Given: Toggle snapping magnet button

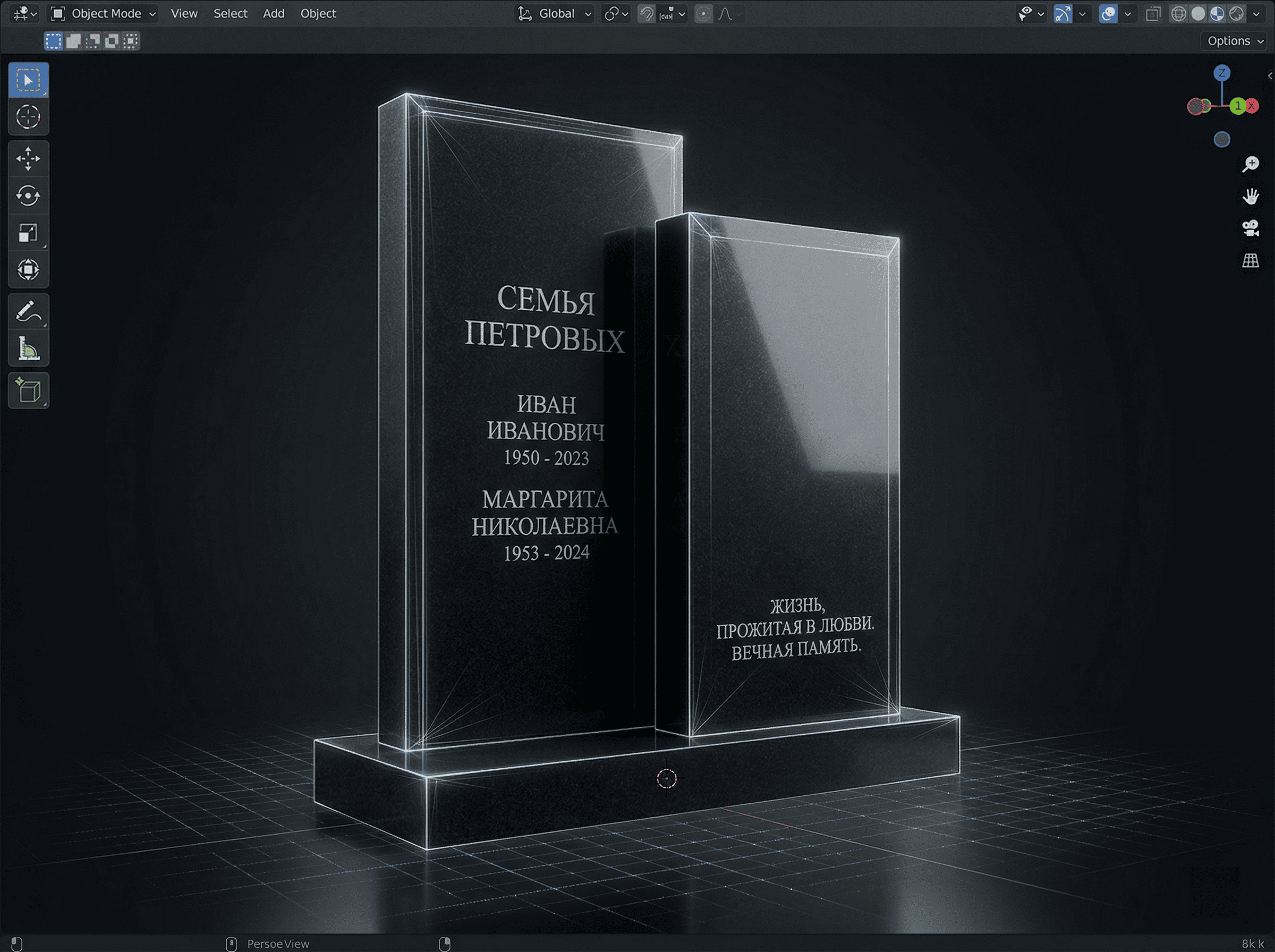Looking at the screenshot, I should 647,14.
